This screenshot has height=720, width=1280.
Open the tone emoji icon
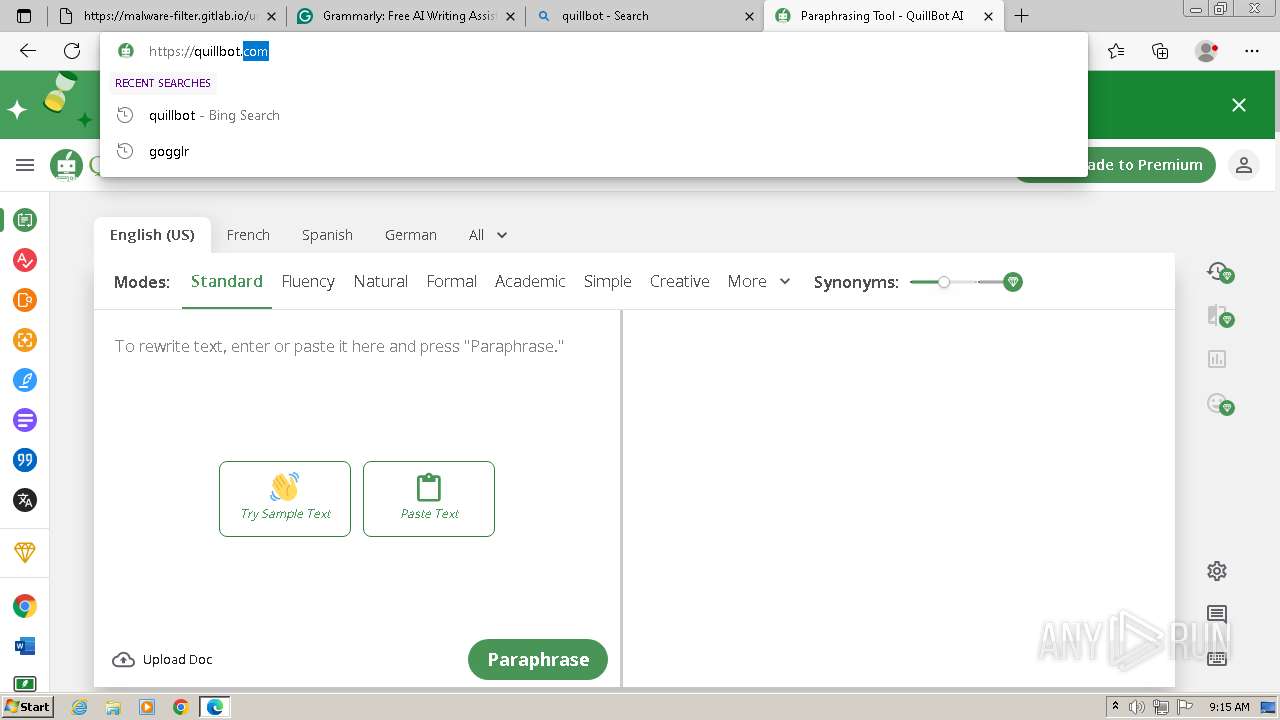(x=1219, y=403)
